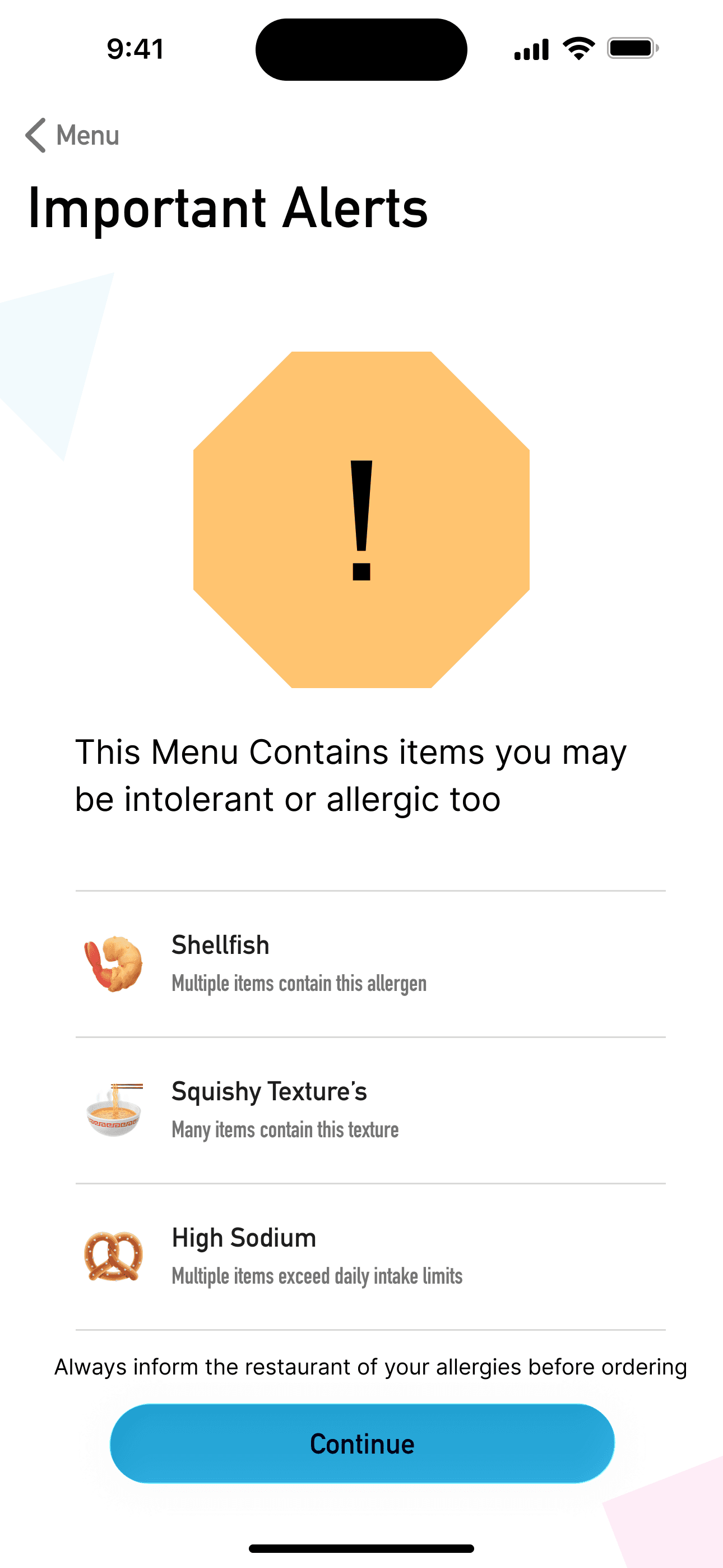Image resolution: width=723 pixels, height=1568 pixels.
Task: Tap the cellular signal bars
Action: point(531,49)
